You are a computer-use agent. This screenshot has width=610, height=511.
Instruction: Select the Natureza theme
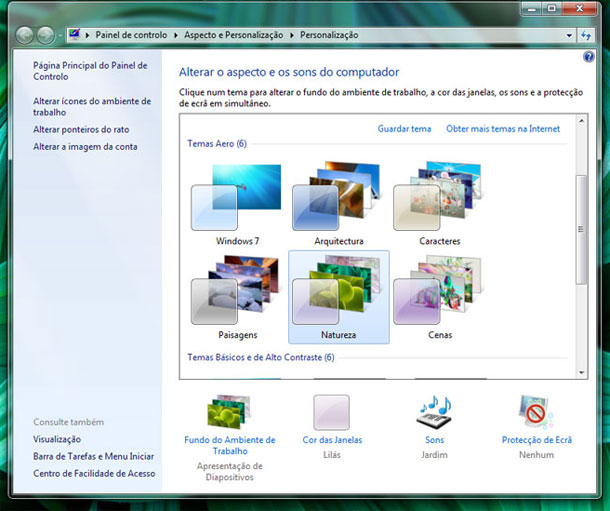338,297
